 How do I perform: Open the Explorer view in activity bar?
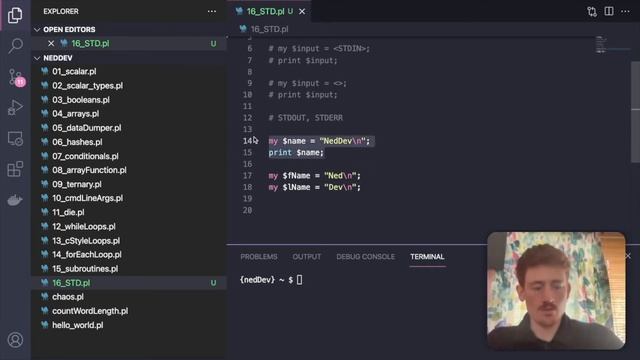tap(15, 15)
